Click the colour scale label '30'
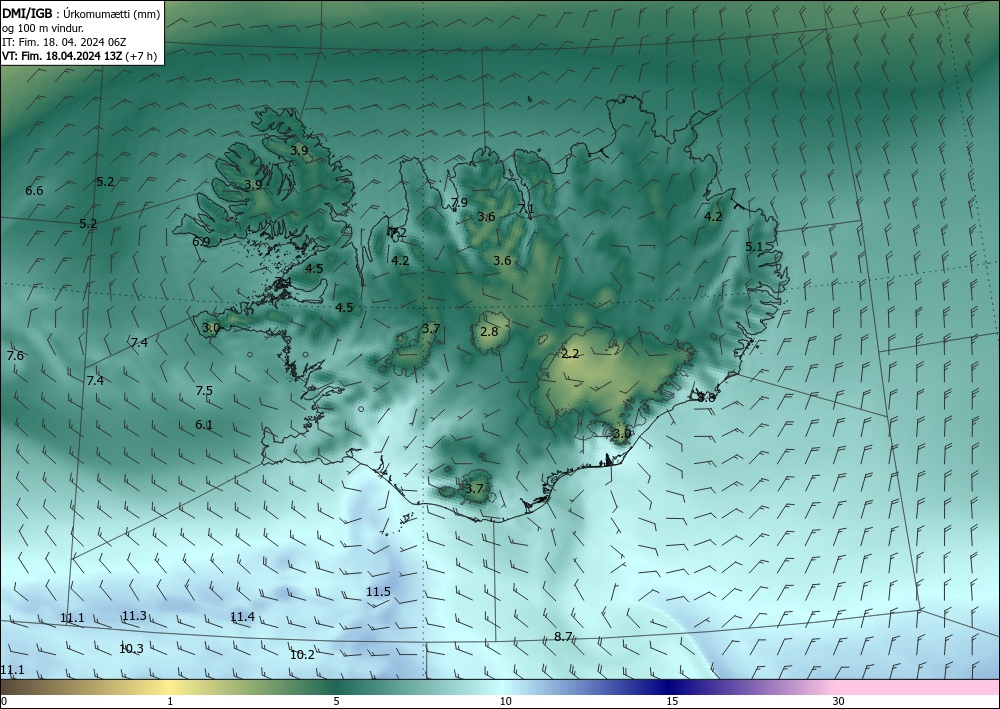The height and width of the screenshot is (709, 1000). [839, 701]
